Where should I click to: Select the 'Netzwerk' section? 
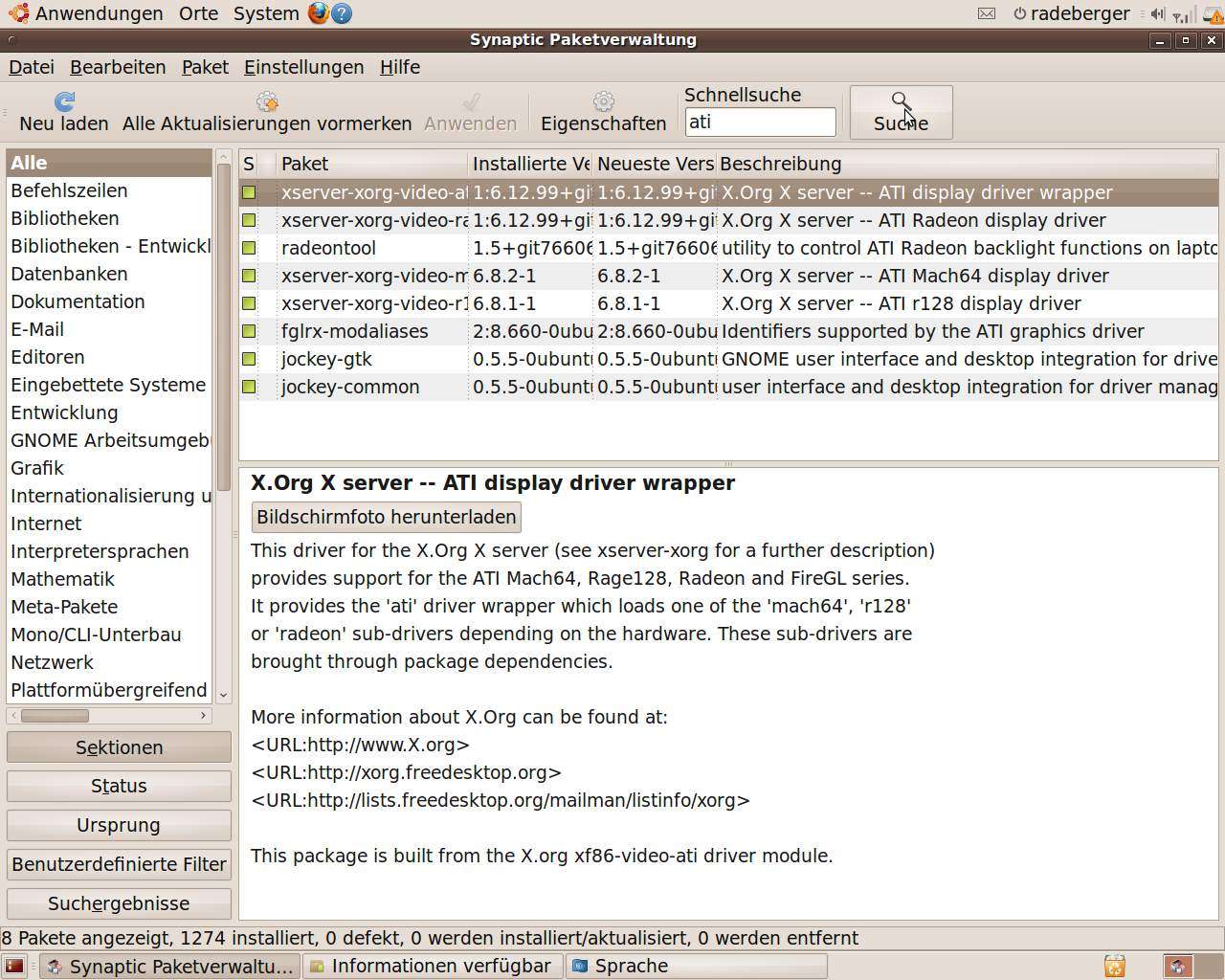(x=109, y=662)
